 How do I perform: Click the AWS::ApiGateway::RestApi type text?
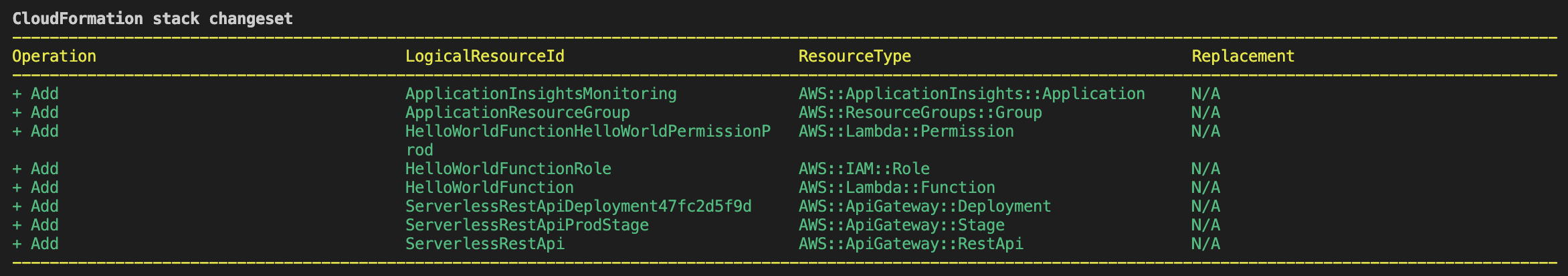[x=911, y=244]
